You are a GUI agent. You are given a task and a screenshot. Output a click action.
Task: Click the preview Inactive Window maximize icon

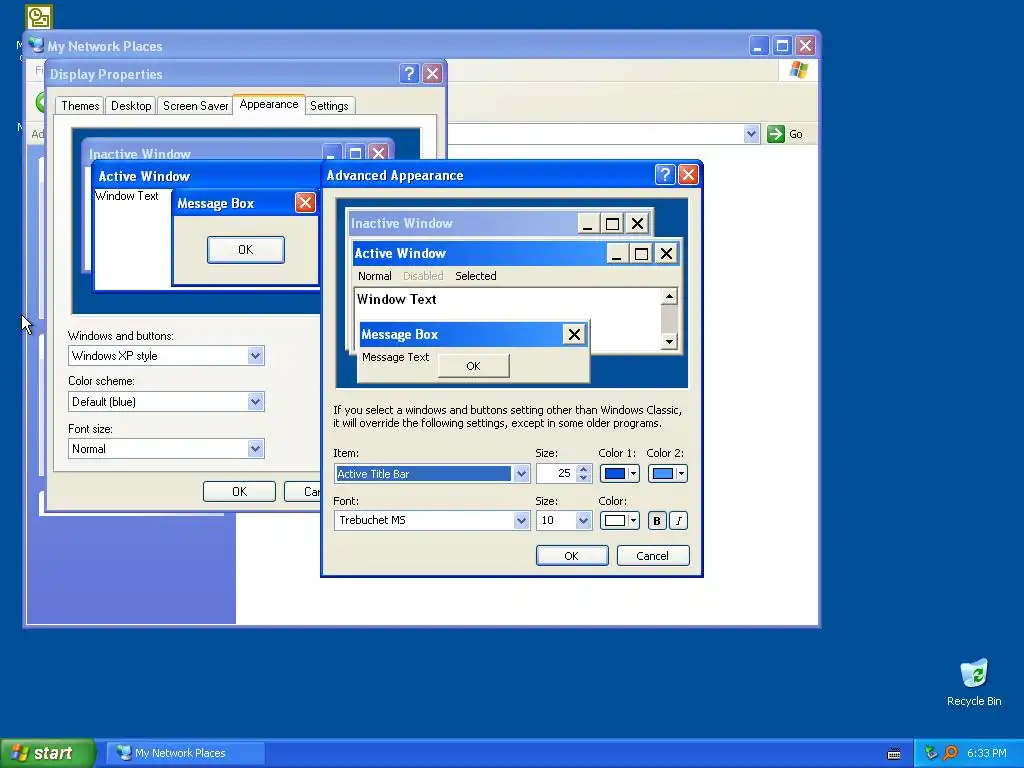click(612, 224)
